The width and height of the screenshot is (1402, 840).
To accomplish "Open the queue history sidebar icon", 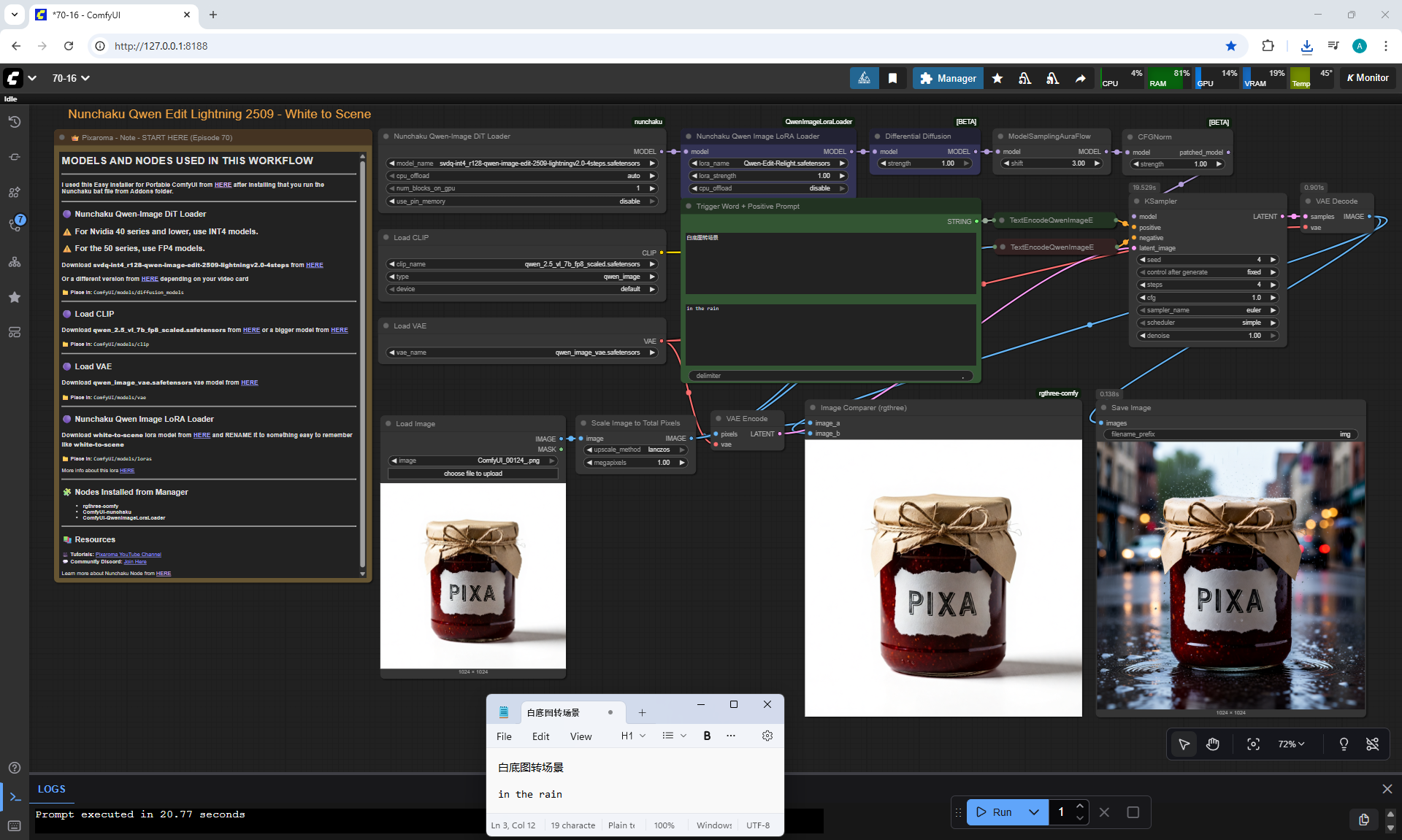I will pos(14,122).
